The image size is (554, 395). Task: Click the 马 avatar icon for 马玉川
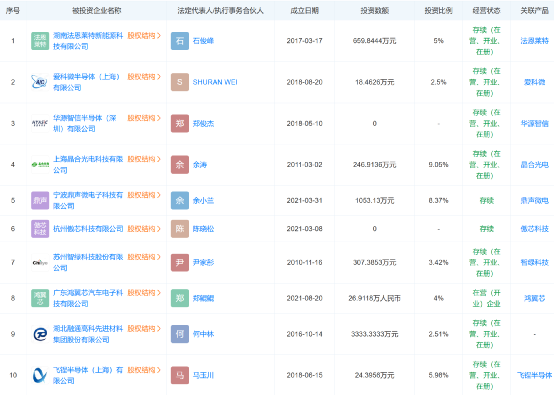pyautogui.click(x=180, y=375)
